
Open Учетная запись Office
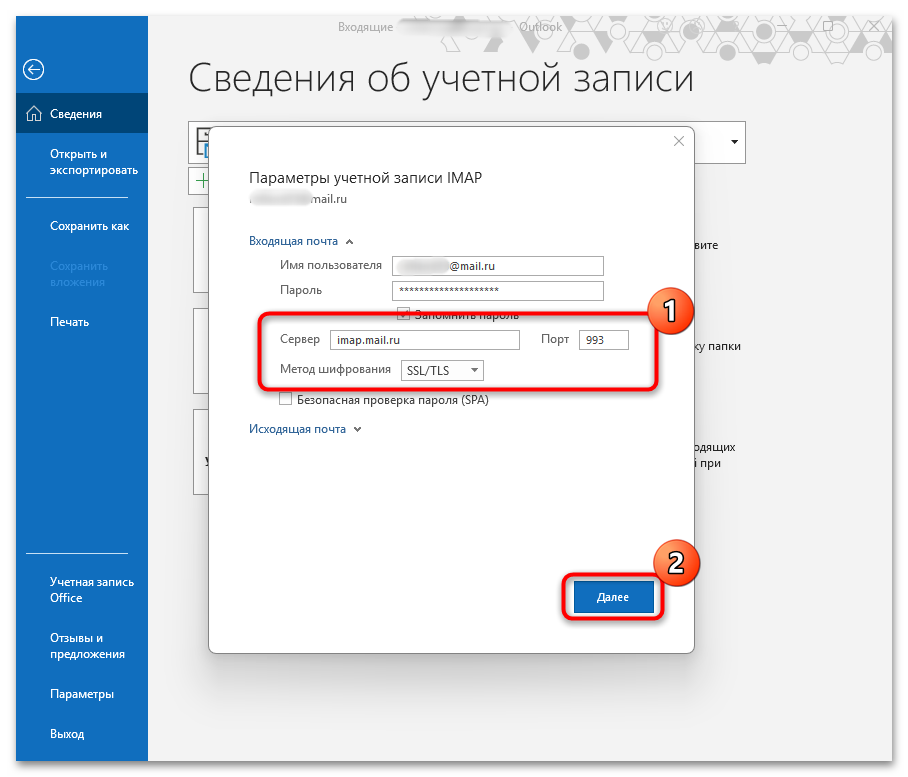91,589
